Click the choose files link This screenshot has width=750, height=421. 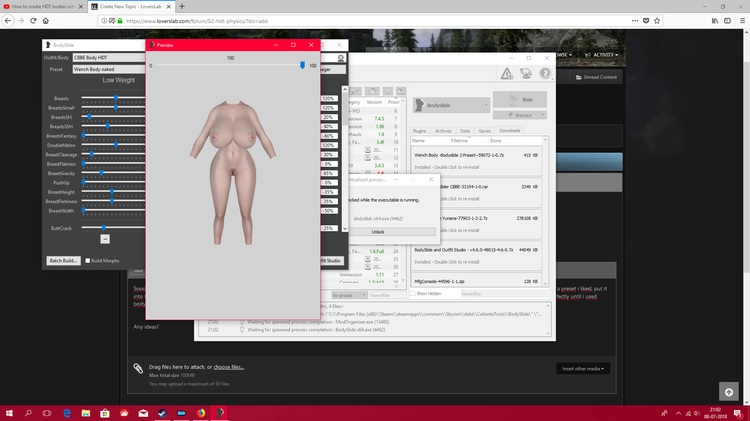pyautogui.click(x=229, y=367)
